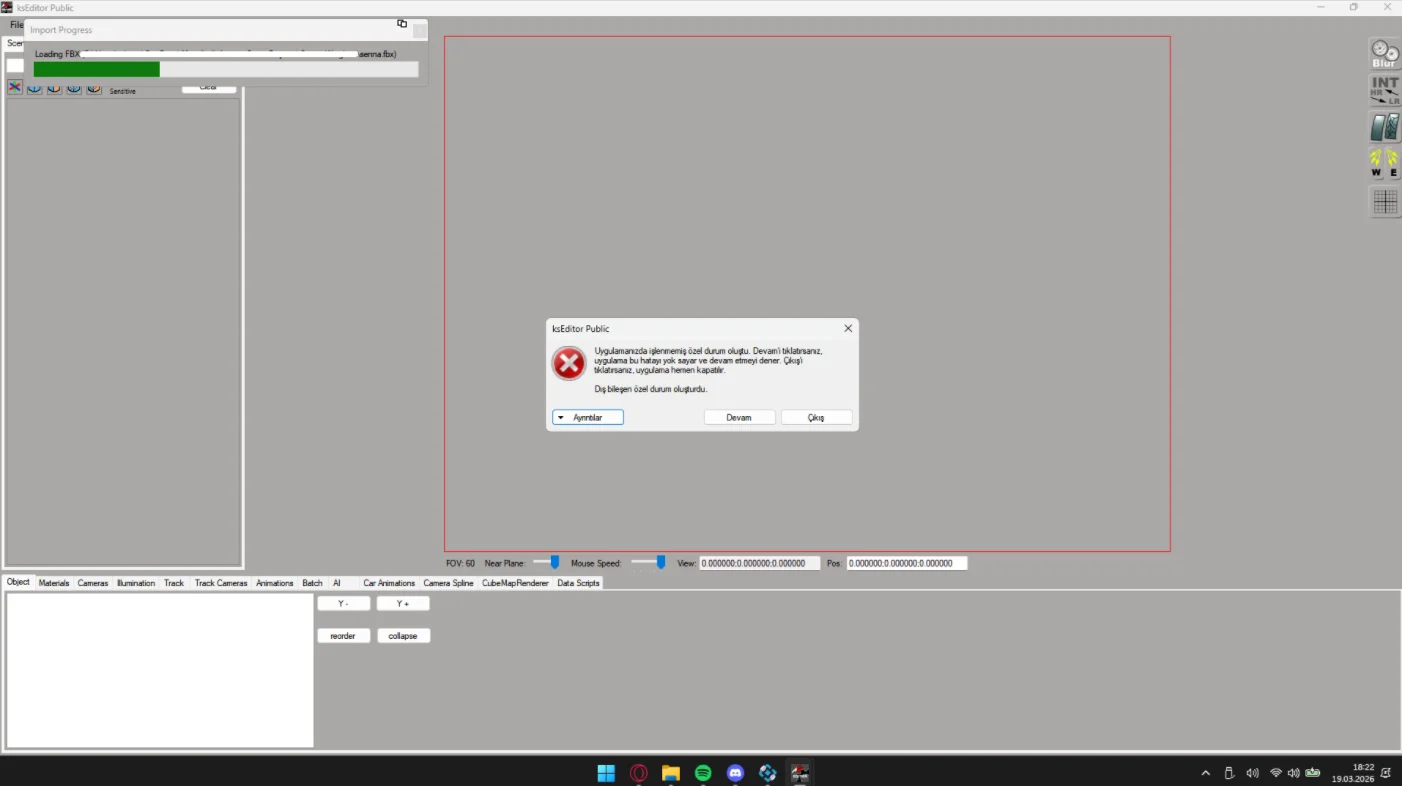The width and height of the screenshot is (1402, 786).
Task: Close the ksEditor Public error dialog
Action: [848, 328]
